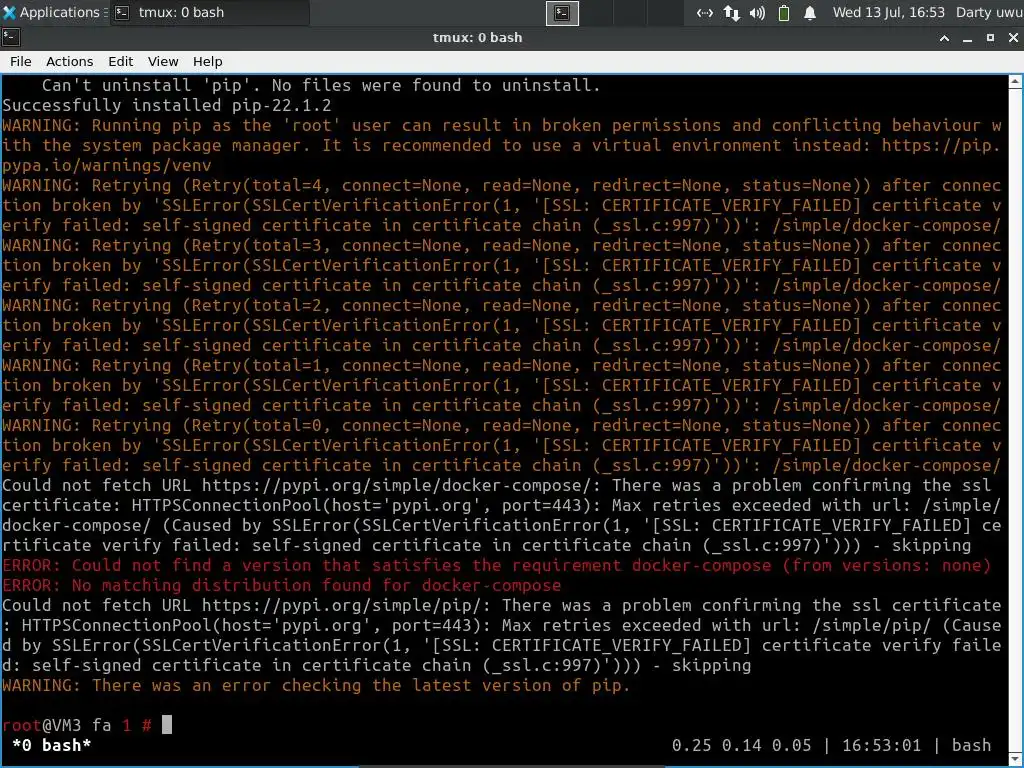Open the File menu

[x=20, y=61]
